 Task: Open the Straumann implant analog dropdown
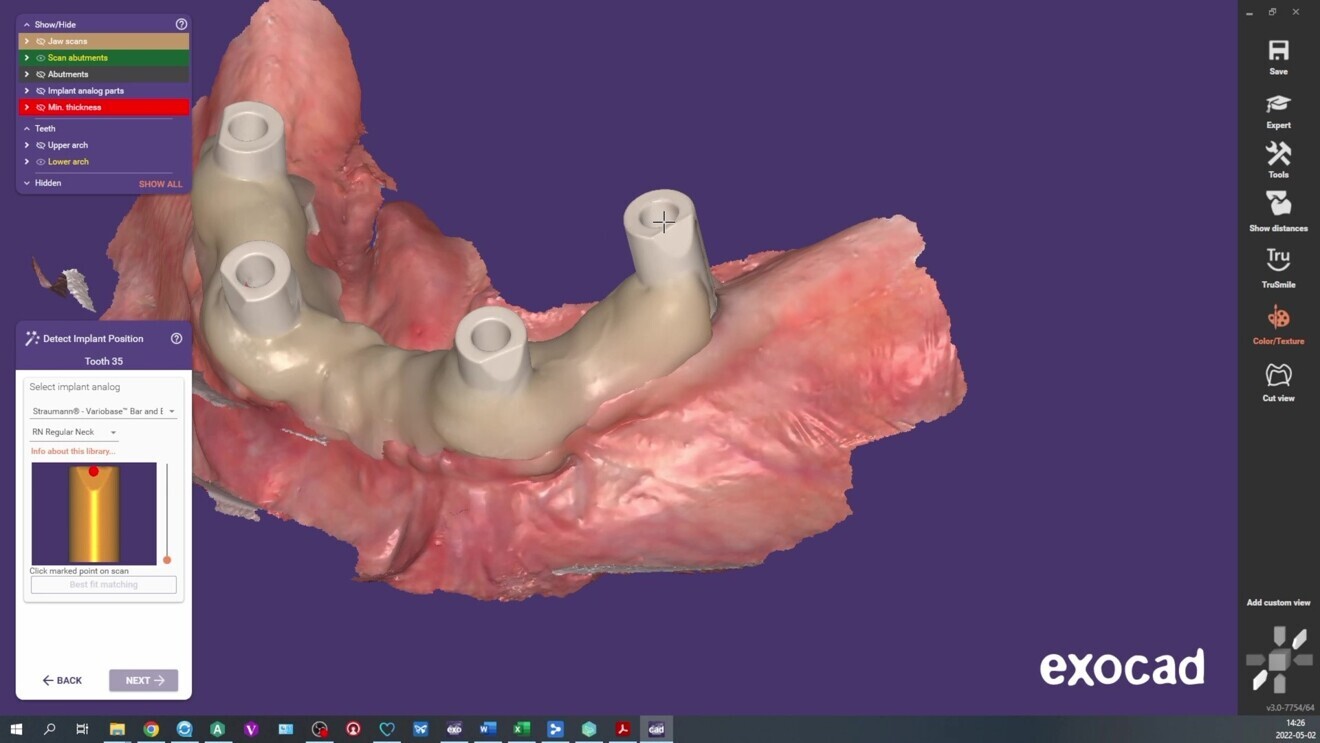pos(103,410)
